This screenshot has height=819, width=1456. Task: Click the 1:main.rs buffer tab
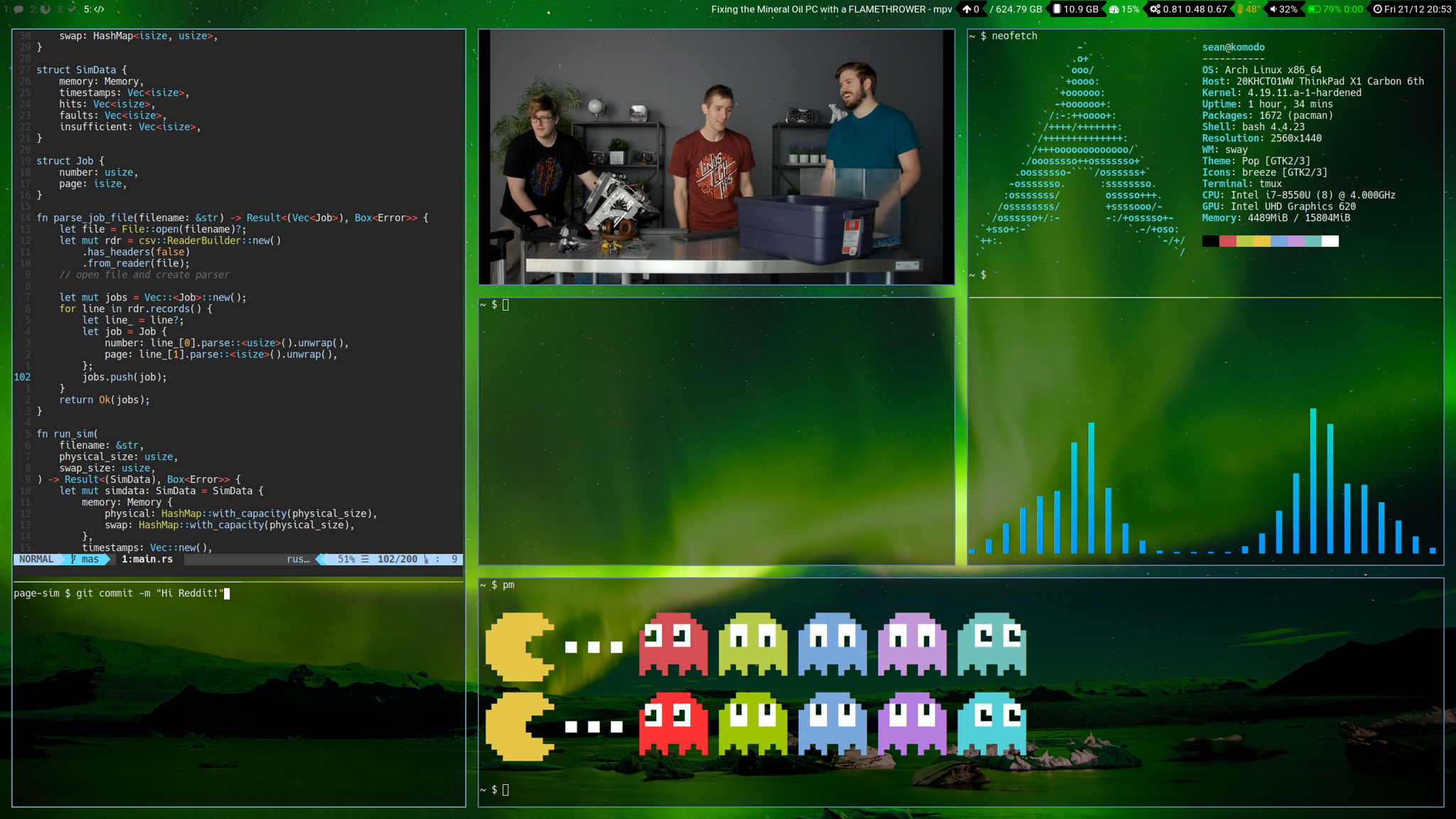pyautogui.click(x=147, y=560)
